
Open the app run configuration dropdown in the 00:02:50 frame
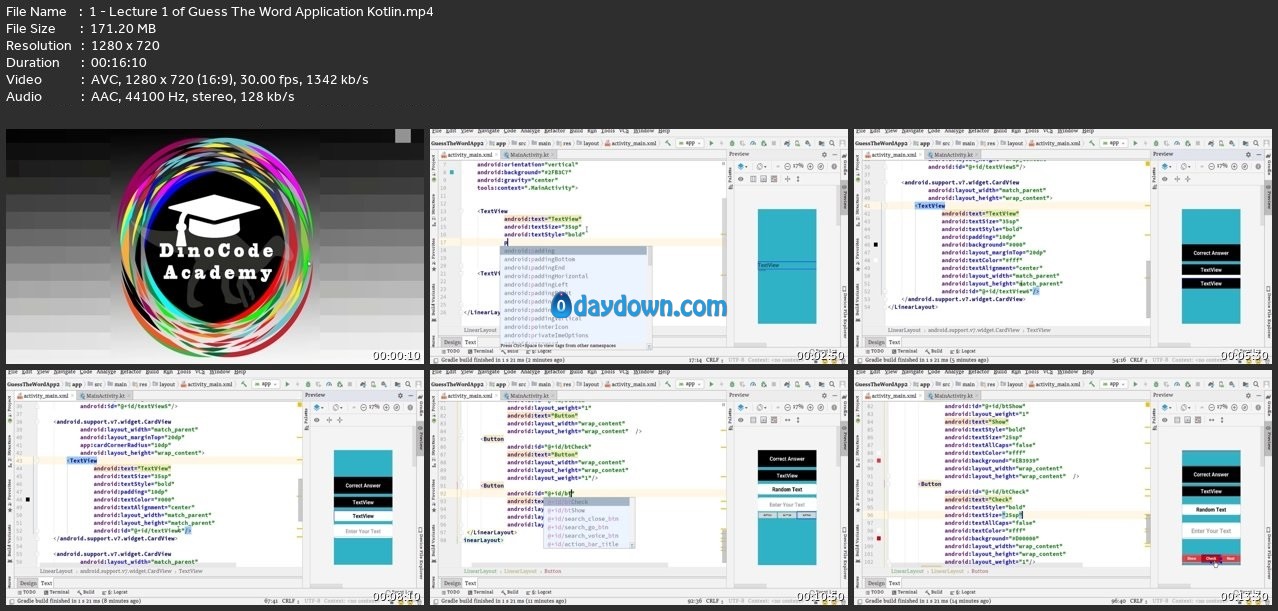point(690,143)
